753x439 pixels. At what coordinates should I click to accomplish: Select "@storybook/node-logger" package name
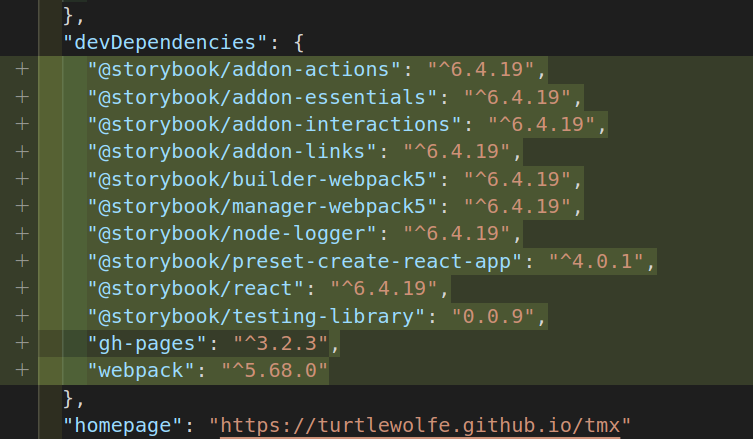point(231,234)
